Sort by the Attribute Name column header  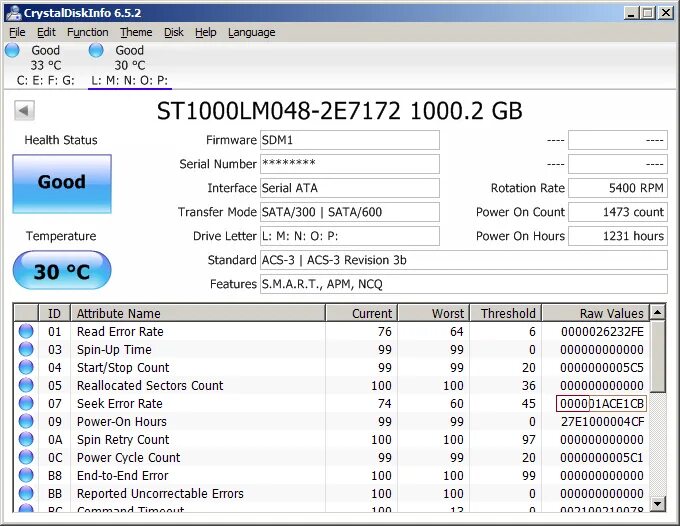click(198, 313)
